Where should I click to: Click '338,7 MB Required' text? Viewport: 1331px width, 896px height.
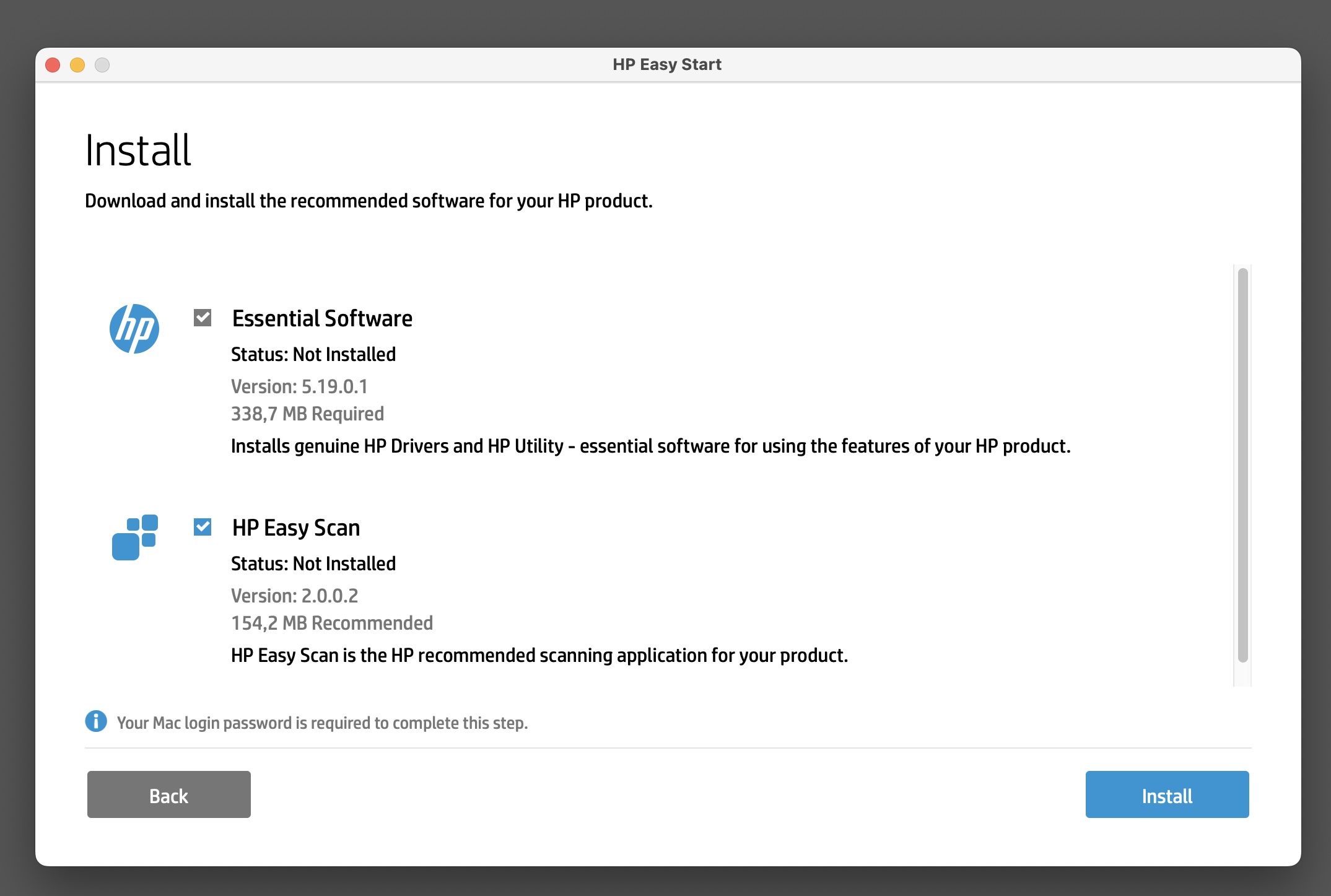pyautogui.click(x=307, y=414)
